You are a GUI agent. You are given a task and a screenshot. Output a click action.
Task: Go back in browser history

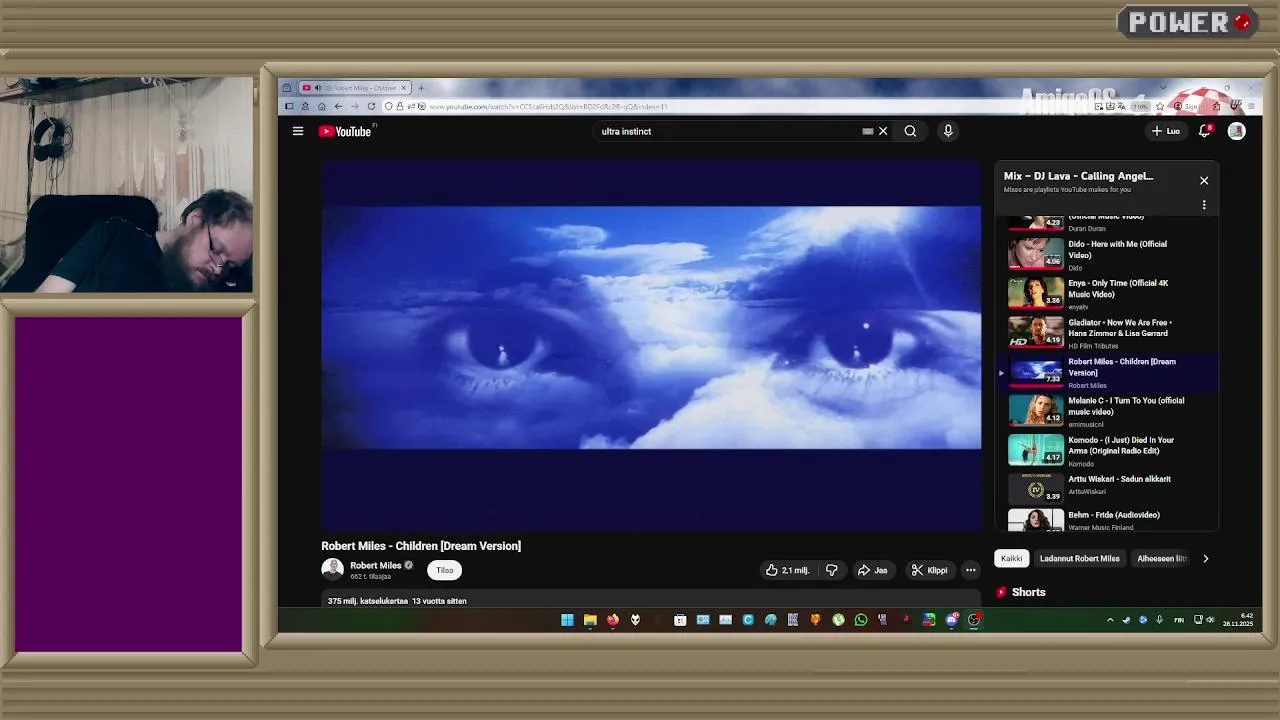(x=338, y=106)
